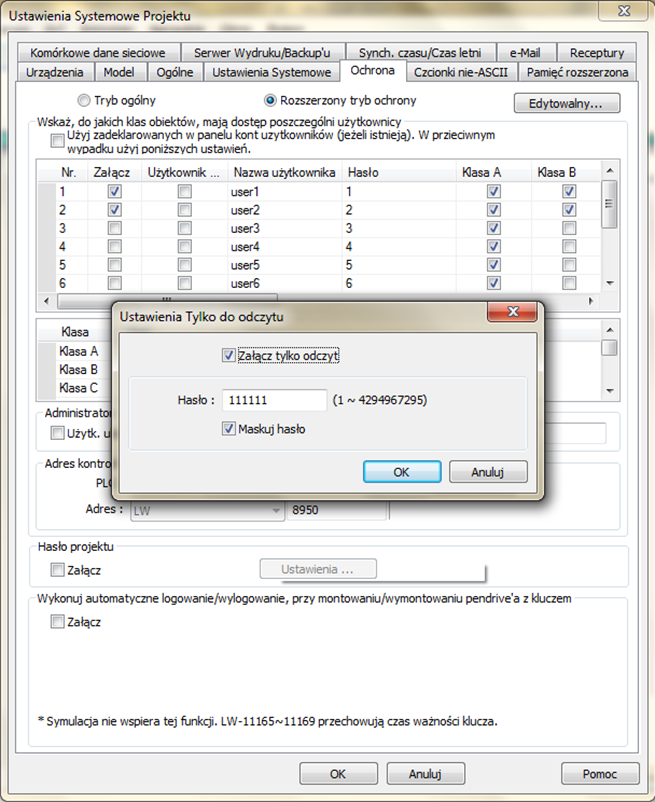Toggle Załącz tylko odczyt checkbox
This screenshot has width=655, height=802.
click(x=229, y=355)
